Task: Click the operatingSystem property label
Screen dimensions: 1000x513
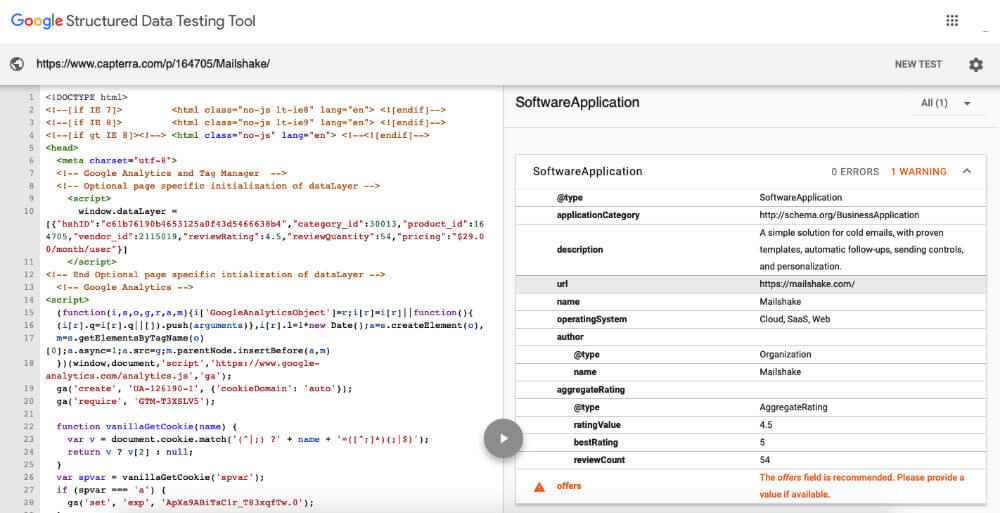Action: pos(591,319)
